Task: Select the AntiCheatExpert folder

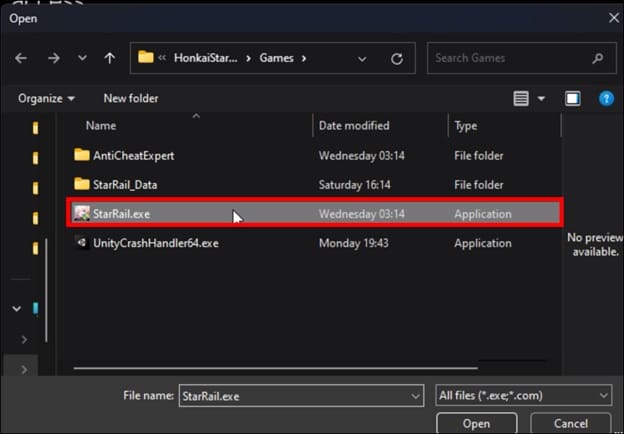Action: point(314,156)
